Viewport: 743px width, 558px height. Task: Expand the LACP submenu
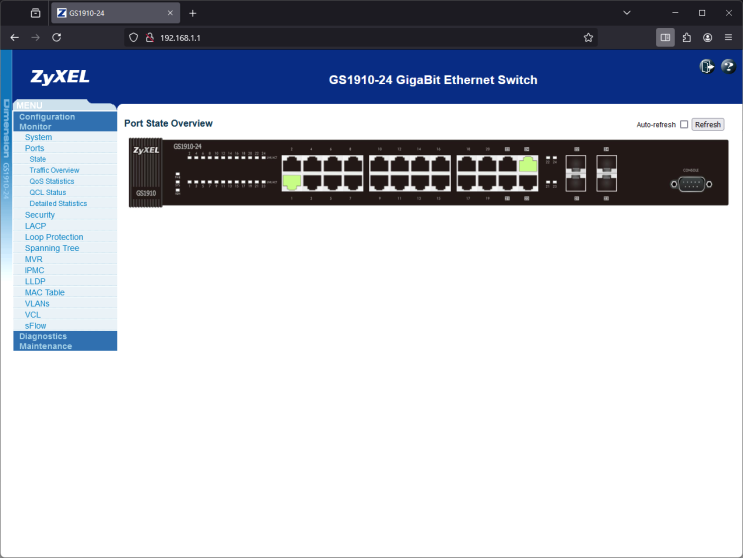pos(36,225)
